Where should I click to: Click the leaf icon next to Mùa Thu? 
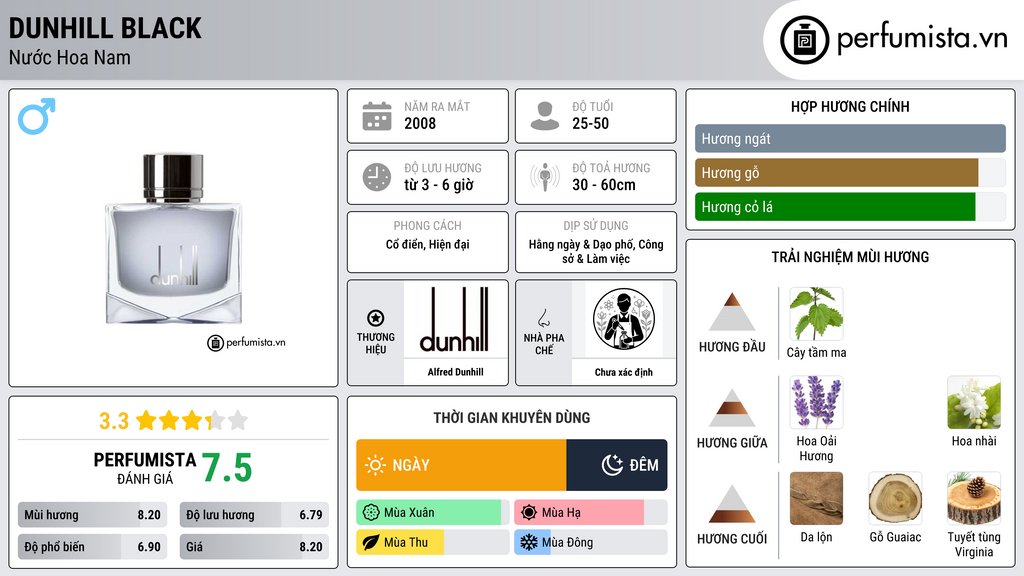(371, 543)
